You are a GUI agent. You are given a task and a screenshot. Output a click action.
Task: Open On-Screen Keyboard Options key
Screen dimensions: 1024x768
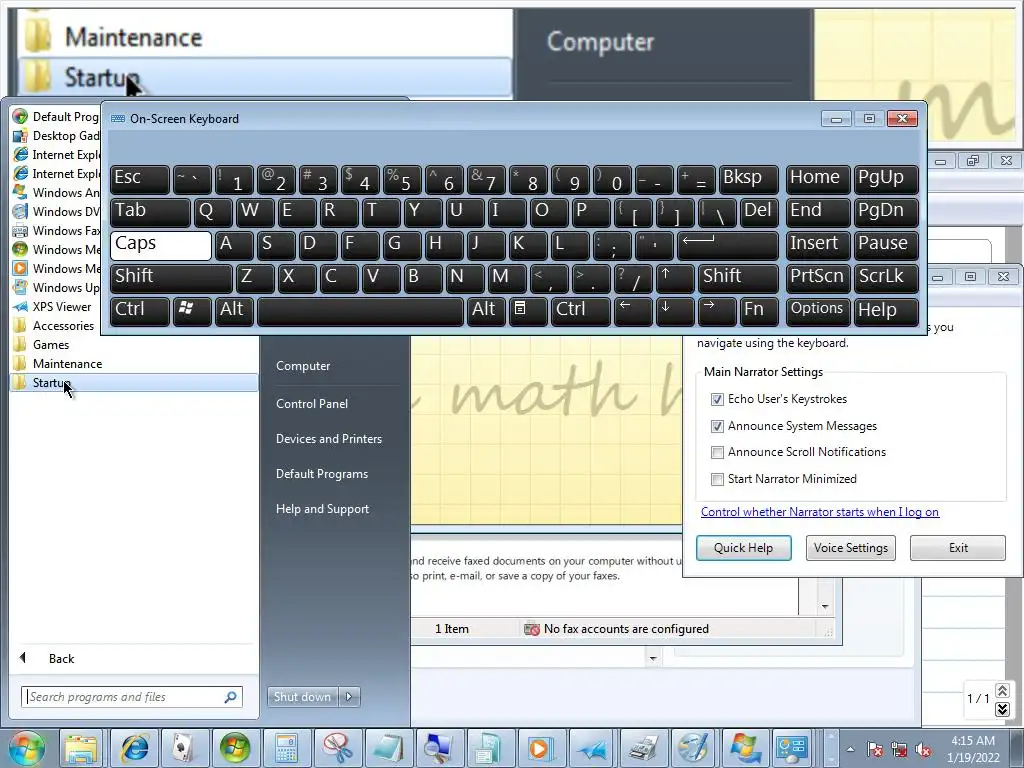point(818,311)
